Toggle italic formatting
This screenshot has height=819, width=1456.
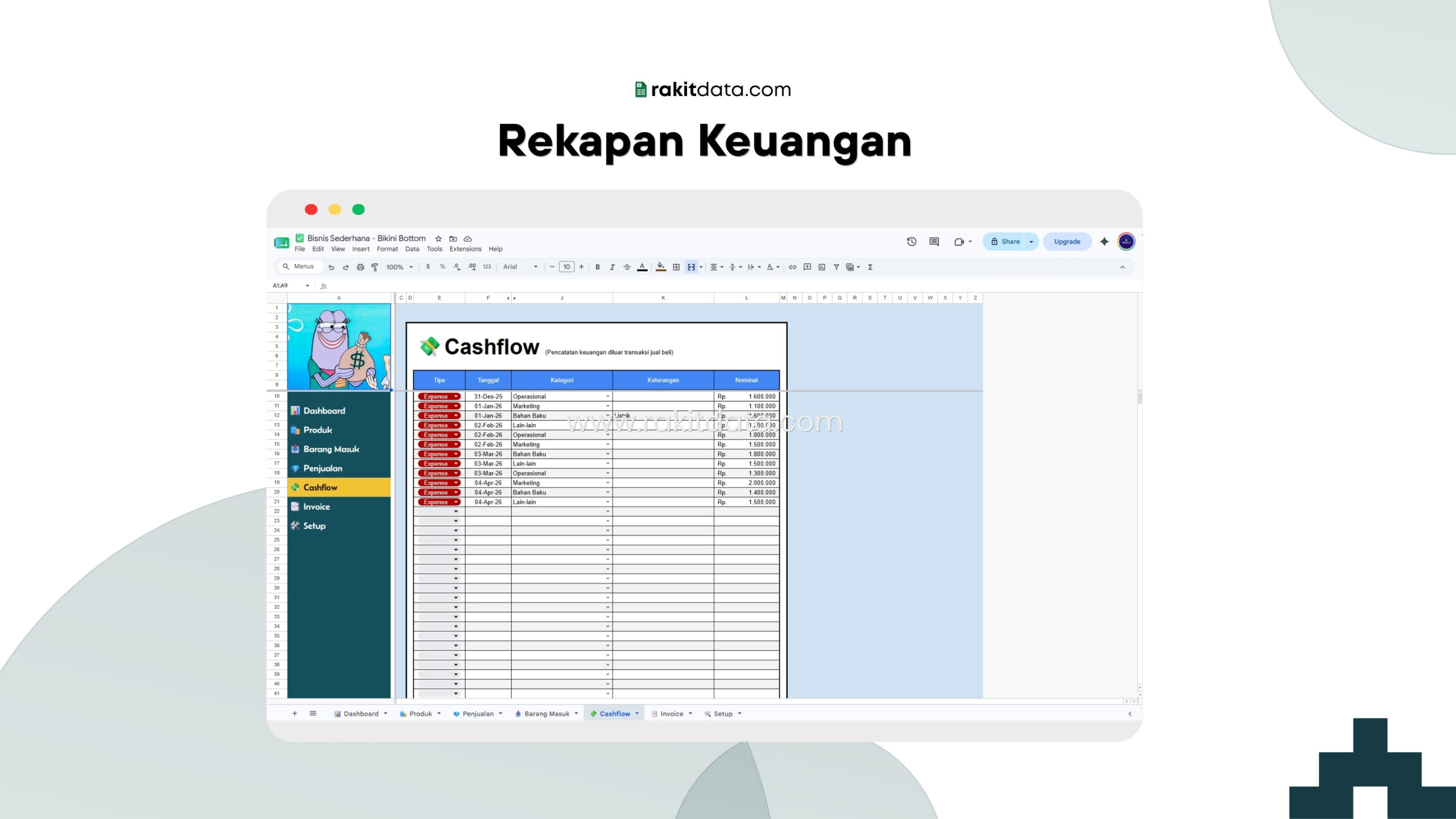tap(612, 267)
